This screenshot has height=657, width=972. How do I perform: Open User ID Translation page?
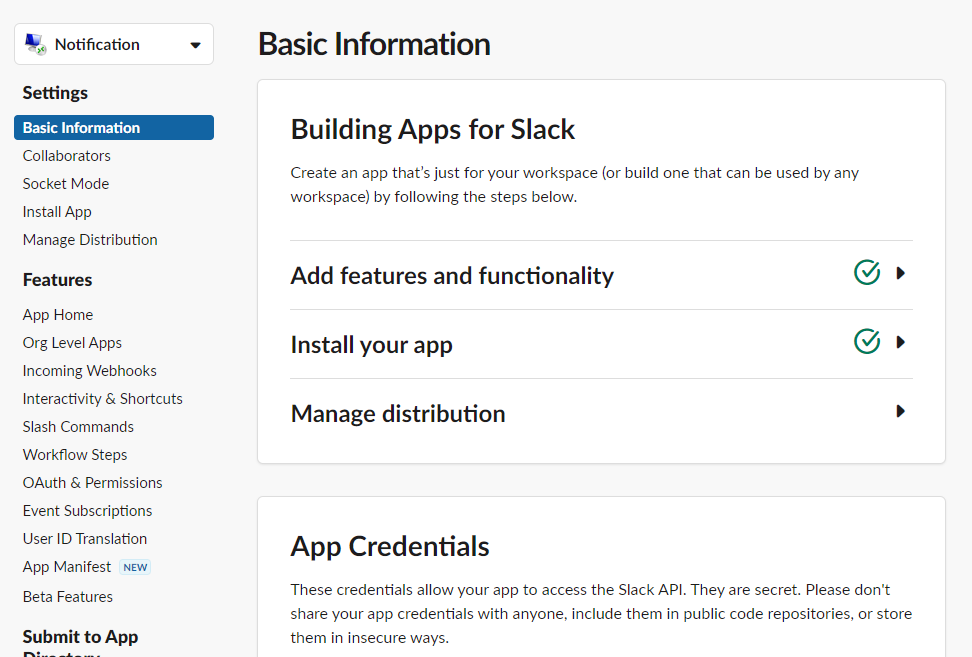(x=85, y=539)
